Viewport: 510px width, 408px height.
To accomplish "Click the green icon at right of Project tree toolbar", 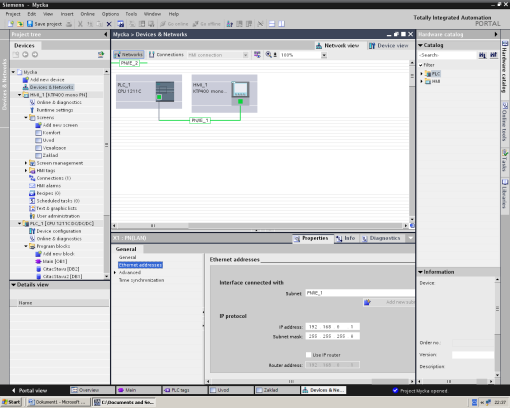I will pyautogui.click(x=101, y=54).
